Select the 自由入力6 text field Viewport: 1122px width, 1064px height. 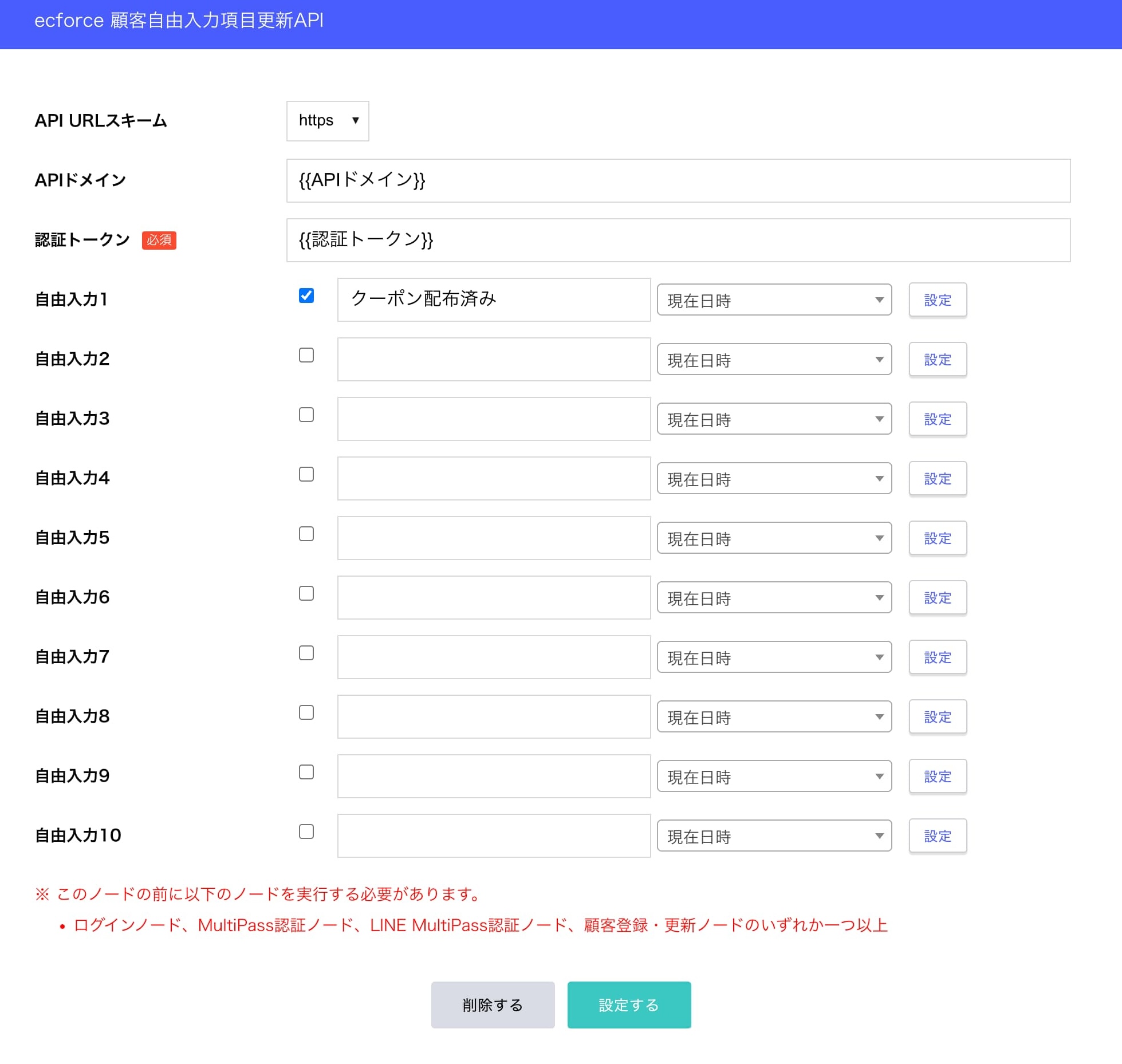[x=494, y=597]
